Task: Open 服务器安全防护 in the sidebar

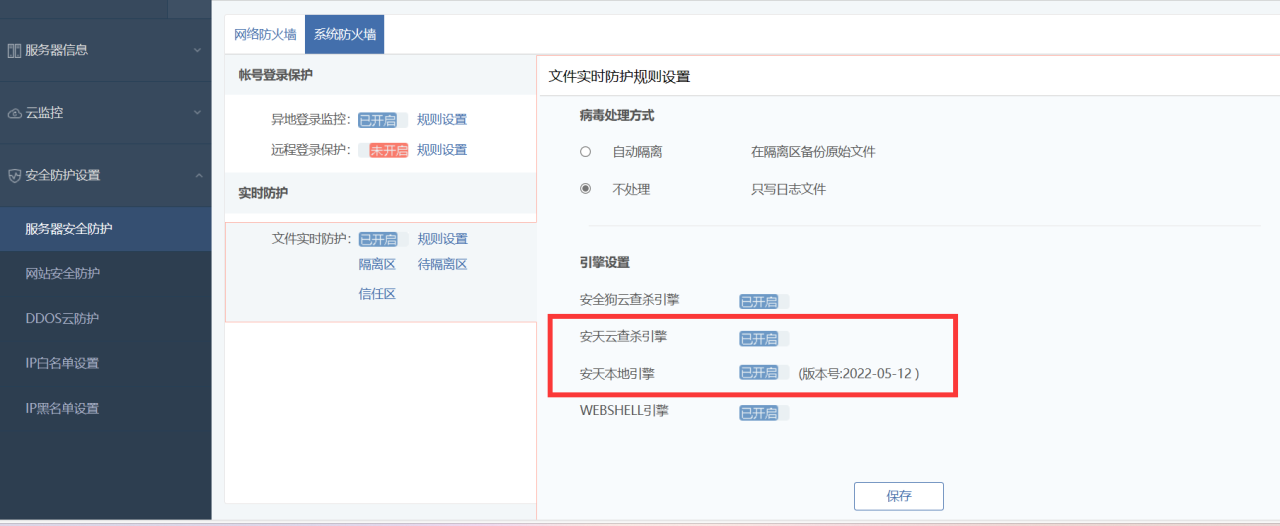Action: tap(105, 229)
